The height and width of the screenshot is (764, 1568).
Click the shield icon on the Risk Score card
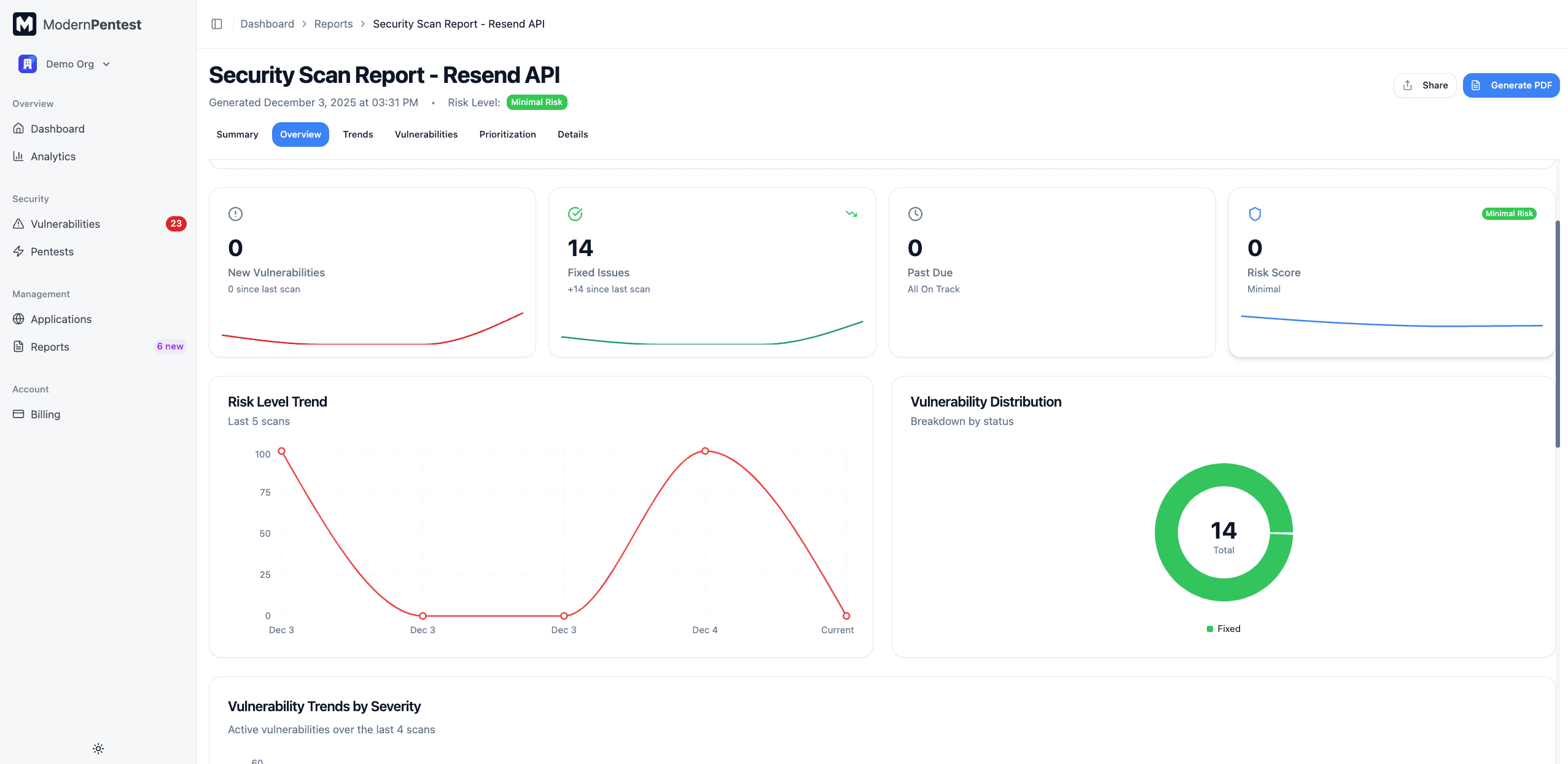pos(1254,214)
